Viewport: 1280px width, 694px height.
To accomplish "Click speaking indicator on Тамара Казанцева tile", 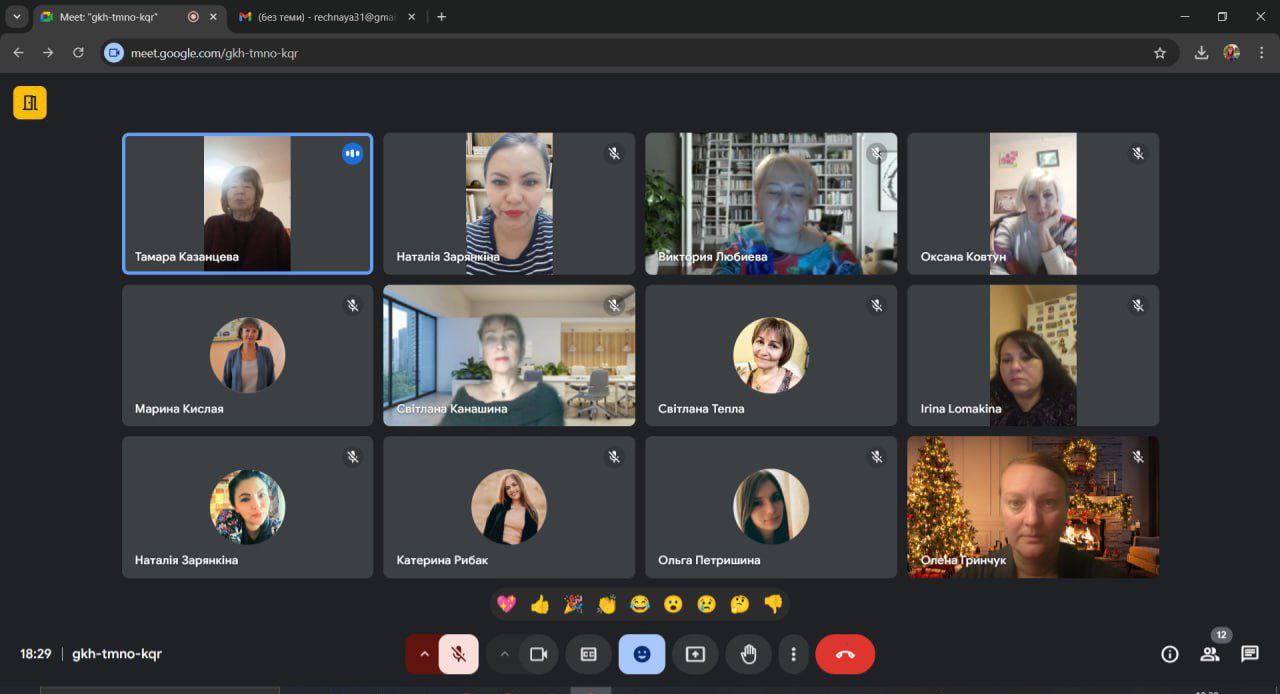I will click(352, 153).
